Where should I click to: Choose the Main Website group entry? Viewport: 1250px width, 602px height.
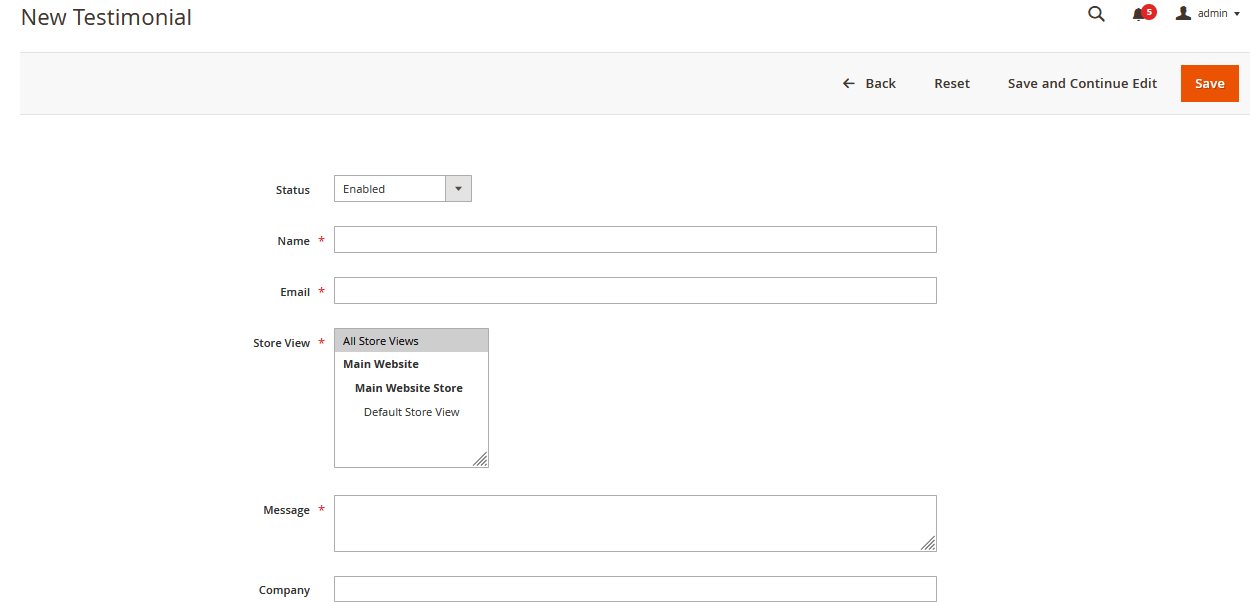[x=381, y=364]
